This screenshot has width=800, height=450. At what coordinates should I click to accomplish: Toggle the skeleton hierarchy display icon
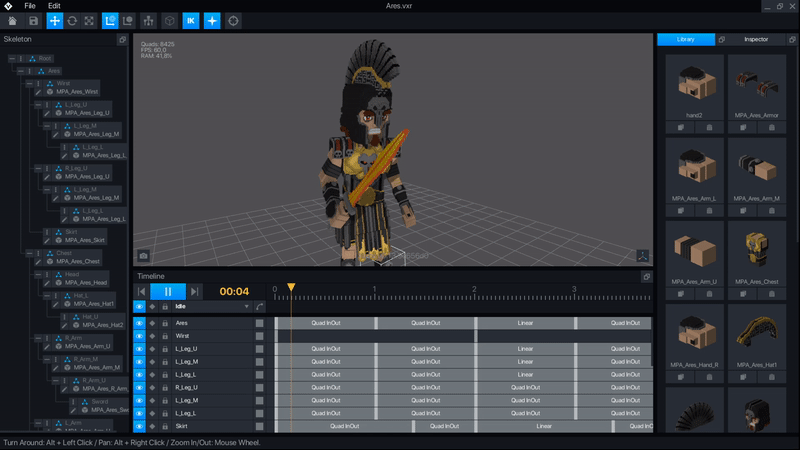point(148,21)
